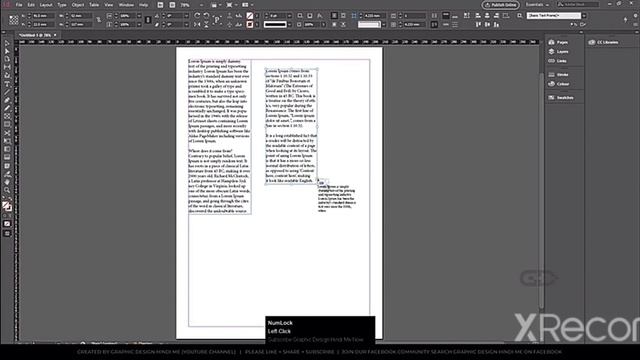Click the object style field
This screenshot has height=360, width=640.
pos(553,16)
